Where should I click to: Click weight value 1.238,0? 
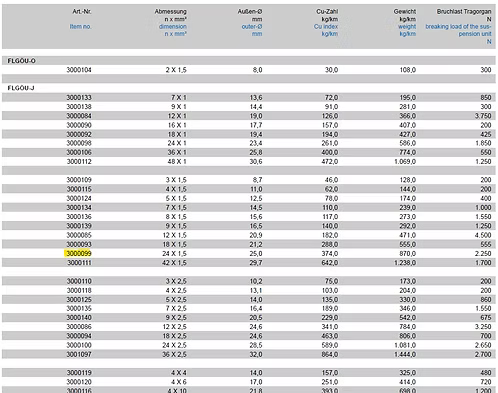(x=405, y=263)
